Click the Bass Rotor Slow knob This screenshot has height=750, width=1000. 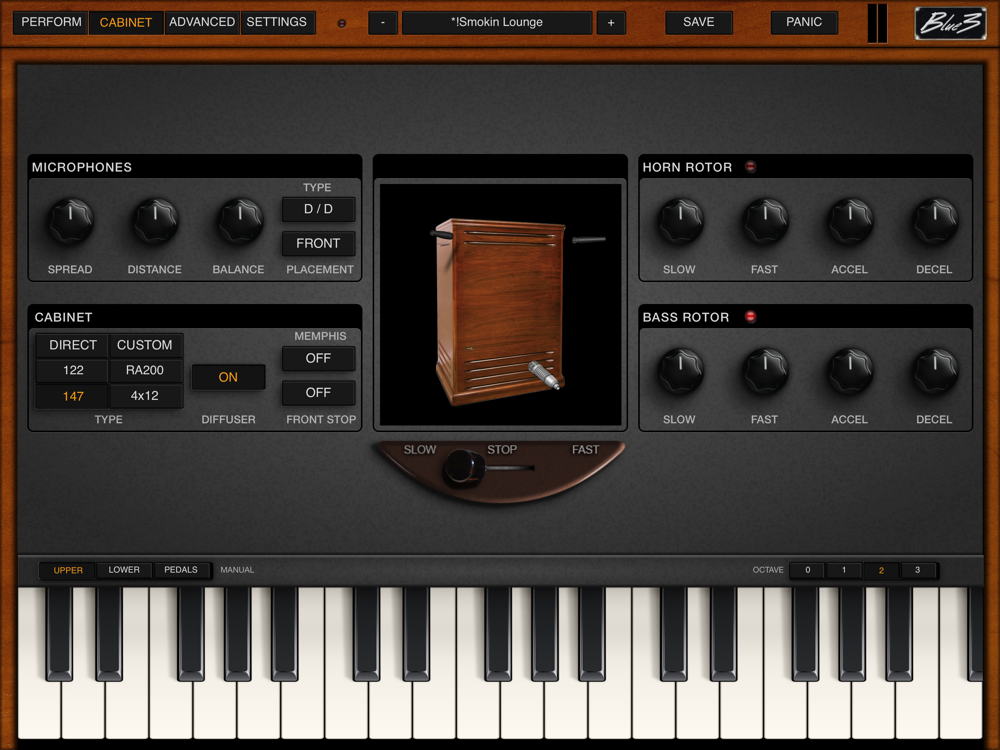680,371
